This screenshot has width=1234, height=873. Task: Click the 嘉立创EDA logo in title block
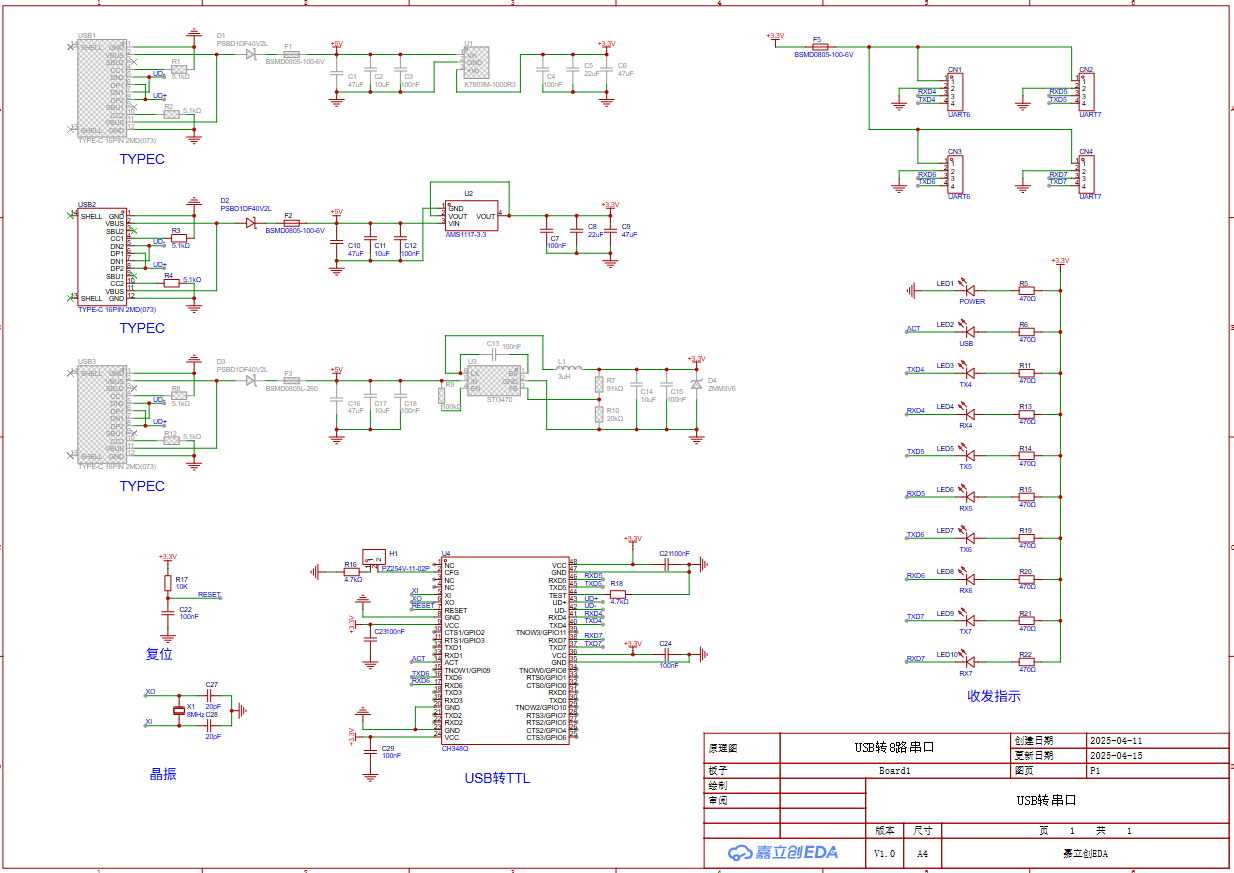coord(784,853)
